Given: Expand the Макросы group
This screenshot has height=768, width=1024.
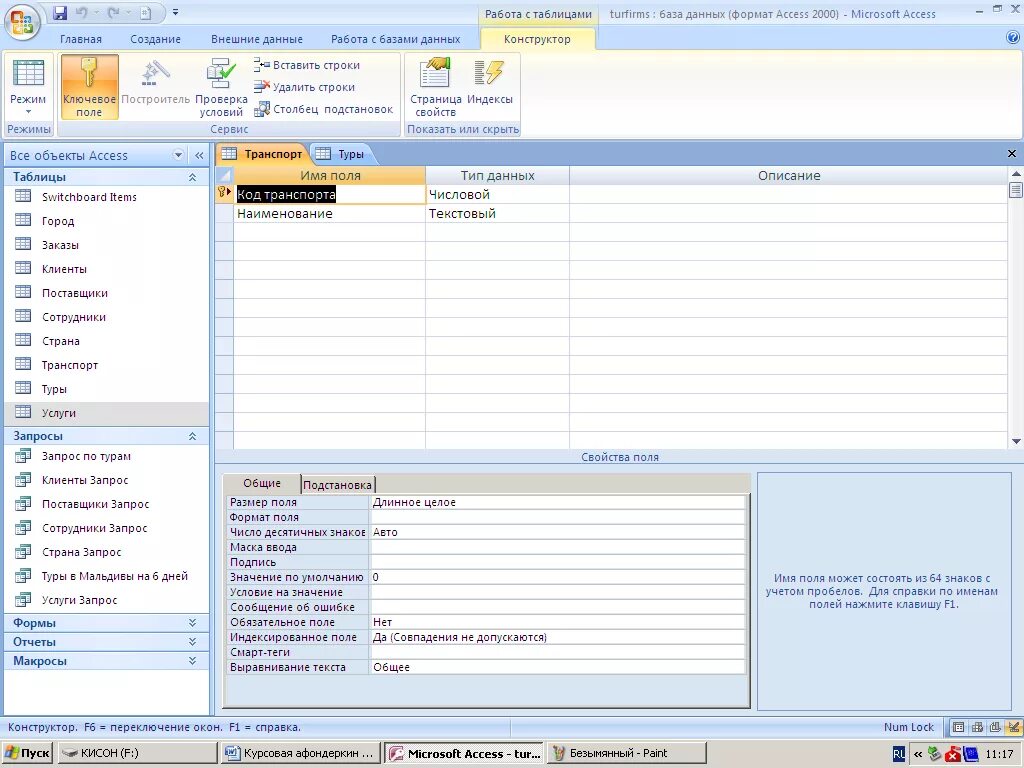Looking at the screenshot, I should (x=192, y=661).
